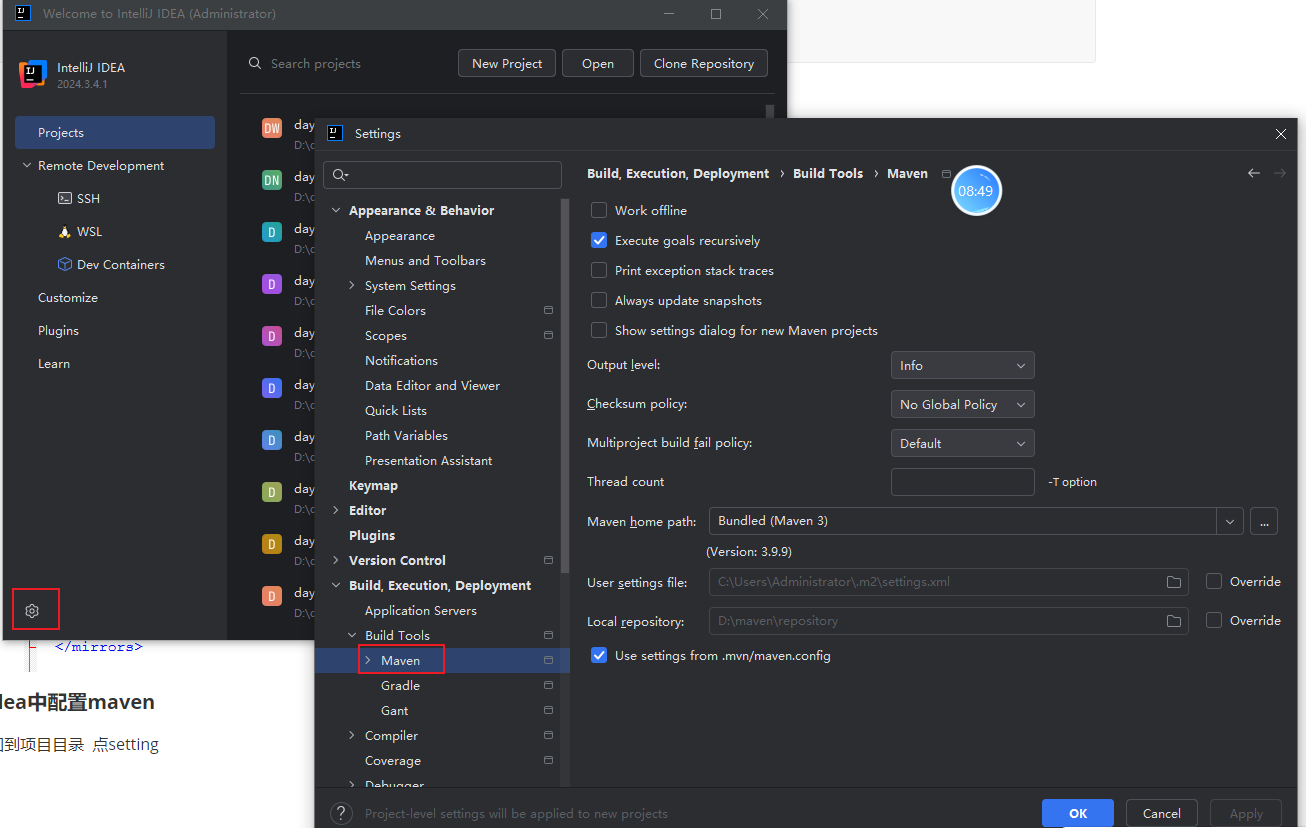Image resolution: width=1306 pixels, height=828 pixels.
Task: Click the SSH icon under Remote Development
Action: pyautogui.click(x=65, y=199)
